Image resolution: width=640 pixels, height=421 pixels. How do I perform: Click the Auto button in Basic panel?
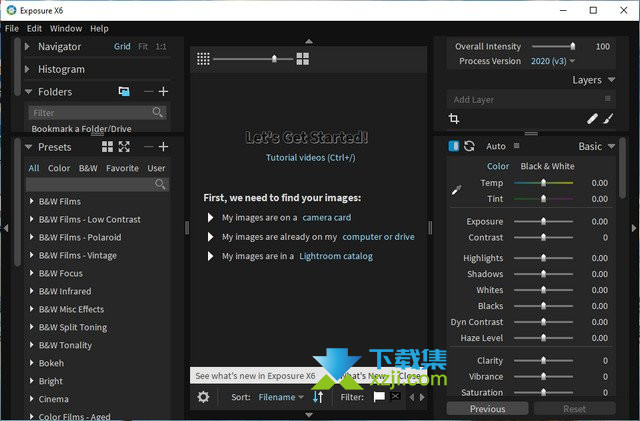(496, 146)
